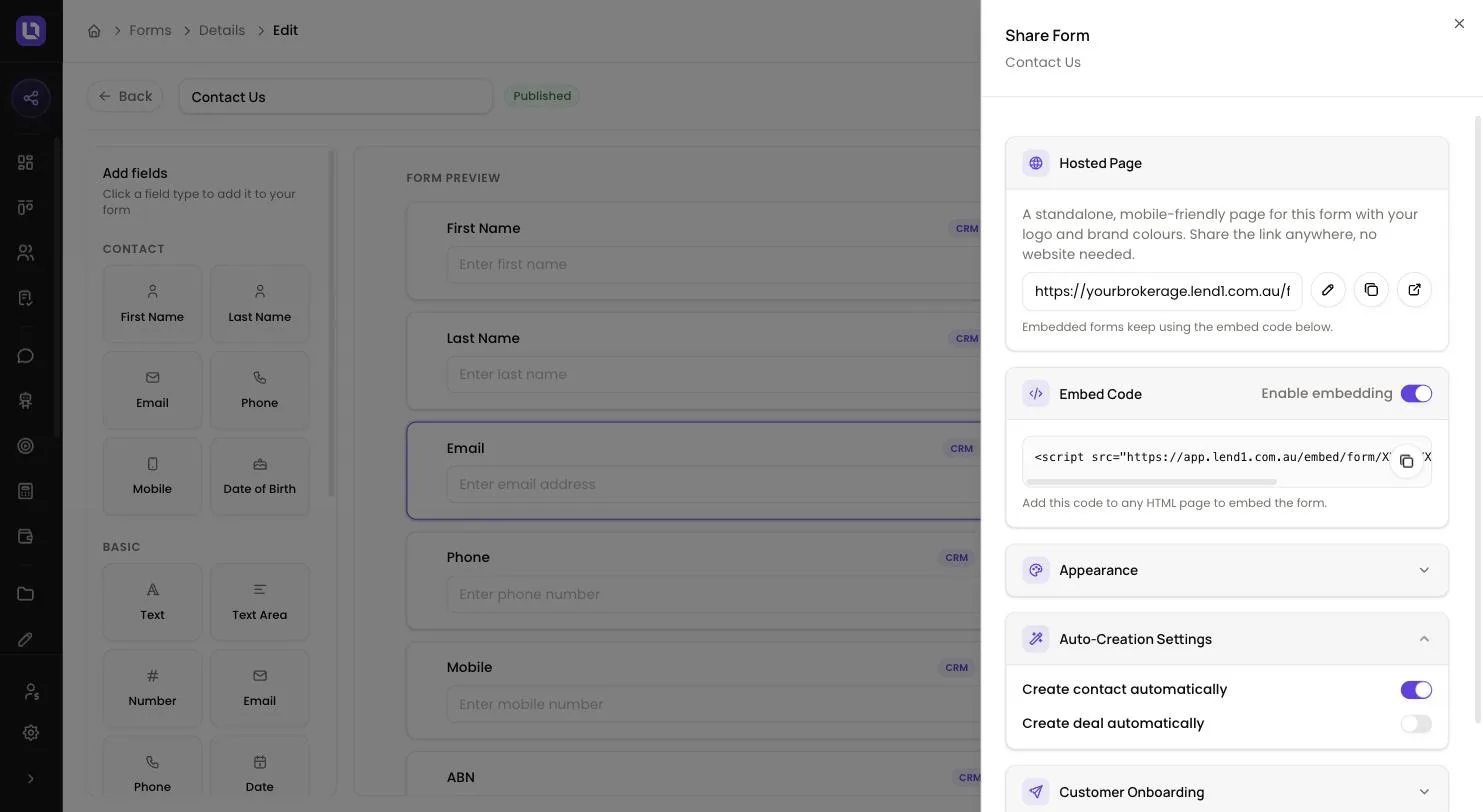This screenshot has width=1483, height=812.
Task: Expand the Appearance section
Action: click(x=1226, y=570)
